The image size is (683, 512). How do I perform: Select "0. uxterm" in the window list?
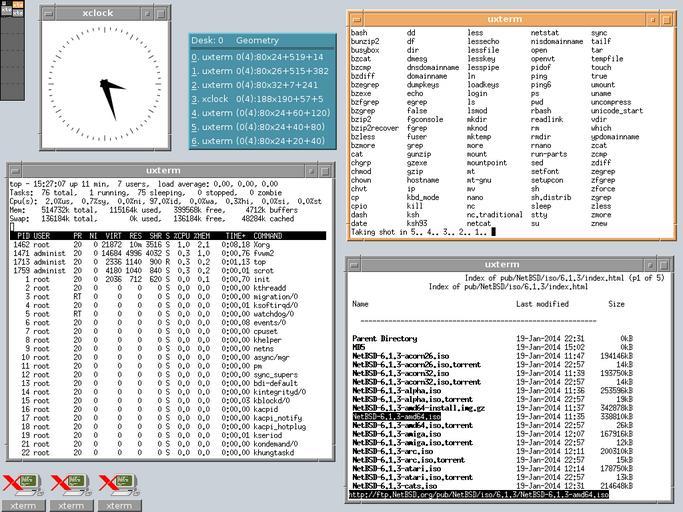(258, 57)
